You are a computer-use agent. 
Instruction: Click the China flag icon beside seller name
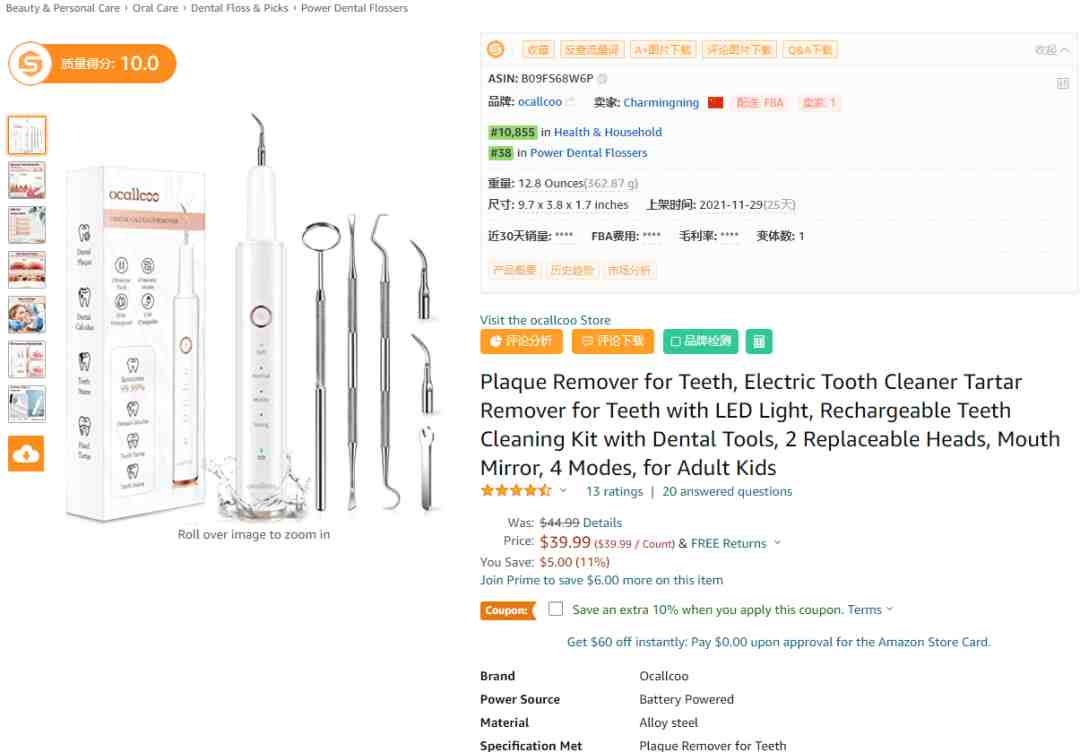(715, 102)
